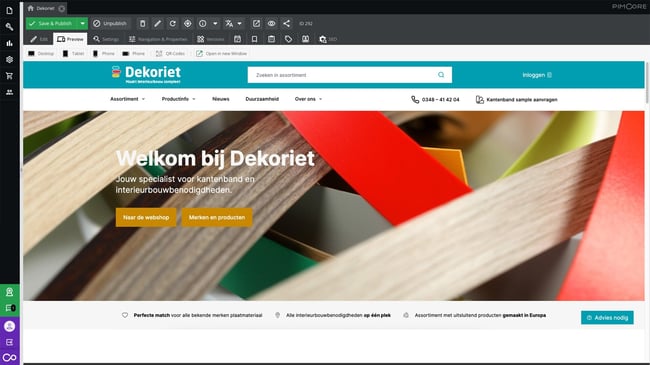Viewport: 650px width, 365px height.
Task: Reload the document with refresh icon
Action: tap(172, 24)
